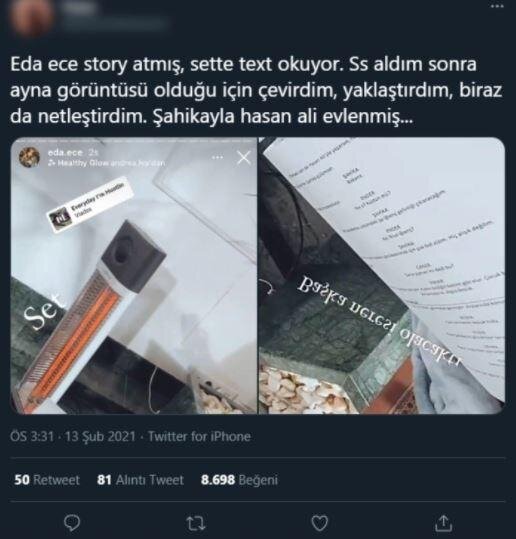Click the eda.ece username in story
516x539 pixels.
[65, 152]
